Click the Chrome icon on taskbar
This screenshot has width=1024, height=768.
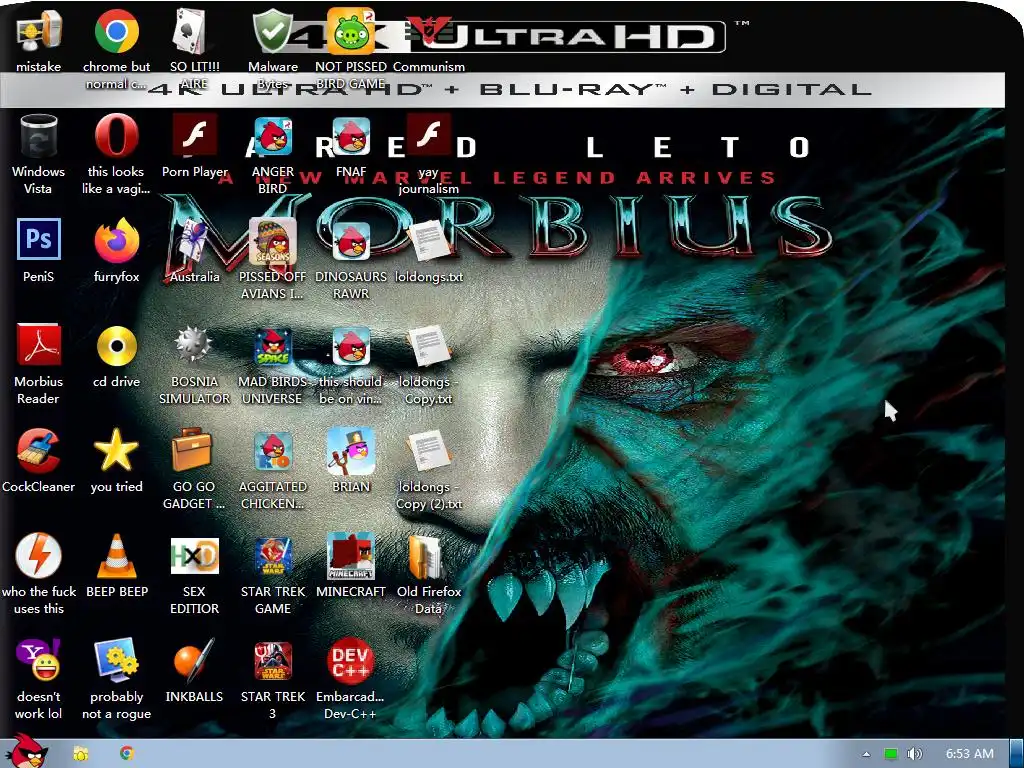coord(127,753)
